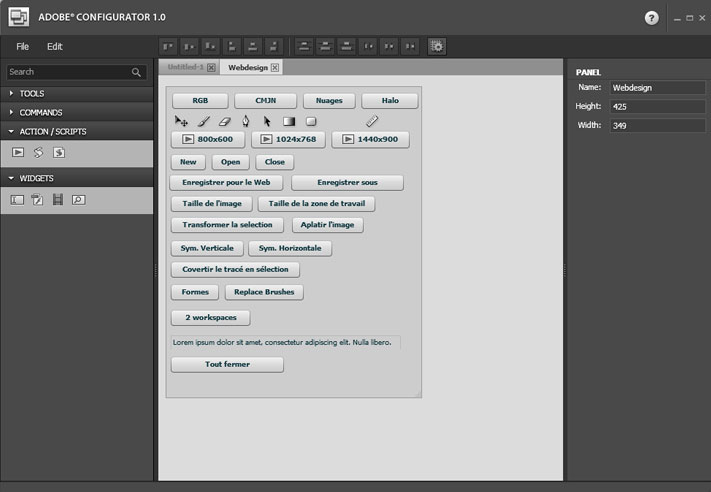711x492 pixels.
Task: Click the panel Name field containing Webdesign
Action: pos(657,88)
